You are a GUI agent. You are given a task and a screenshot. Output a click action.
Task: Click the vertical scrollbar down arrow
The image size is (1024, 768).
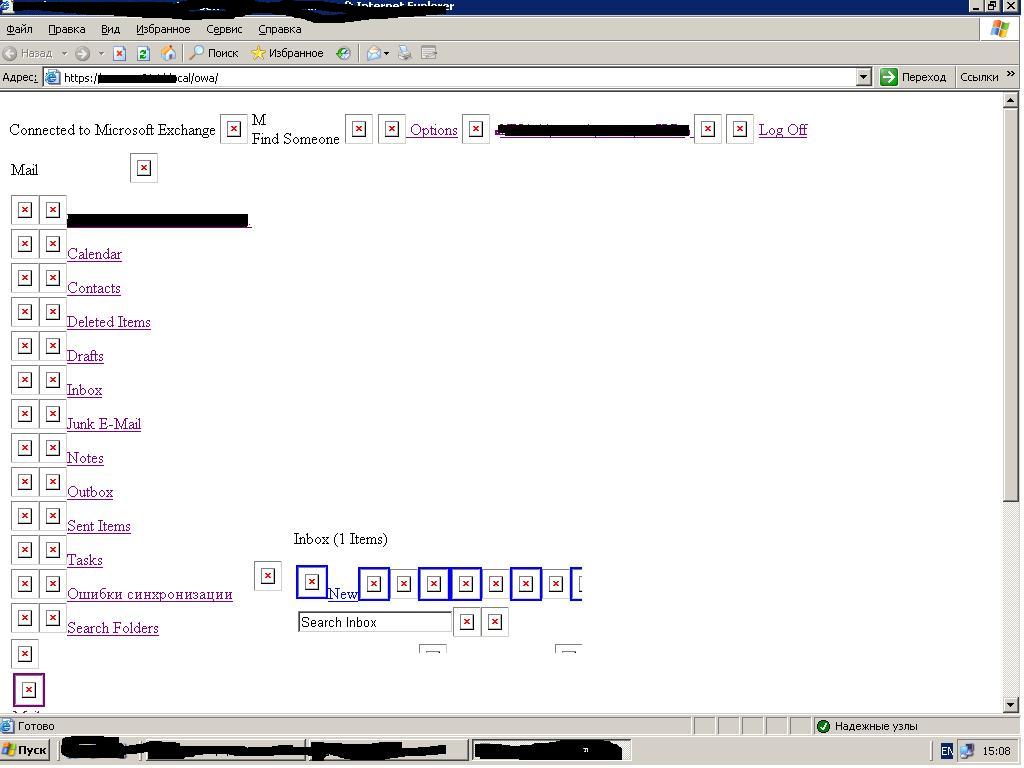(1010, 705)
